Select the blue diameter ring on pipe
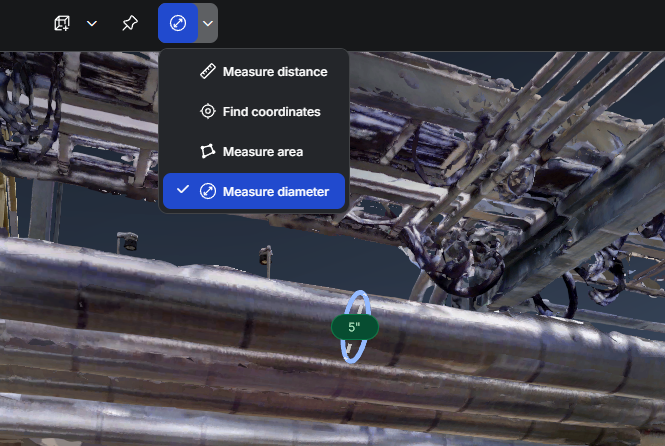Image resolution: width=665 pixels, height=446 pixels. [357, 299]
